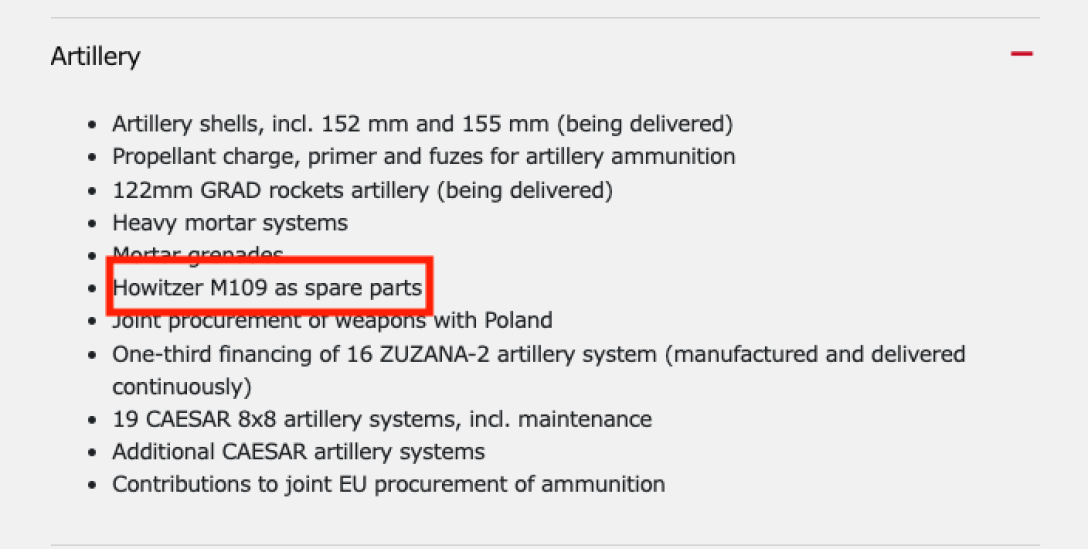This screenshot has height=549, width=1088.
Task: Click the one-third financing of 16 ZUZANA-2 item
Action: pos(538,354)
